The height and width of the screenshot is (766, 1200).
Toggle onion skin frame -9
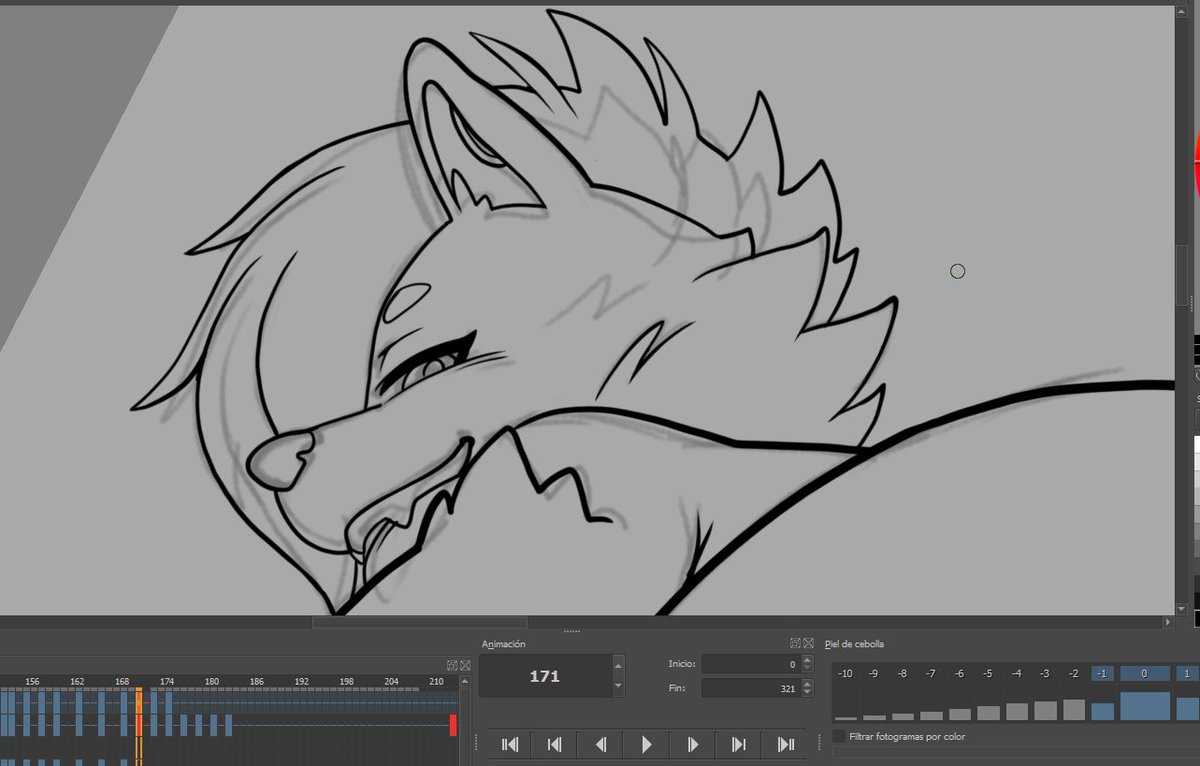coord(875,674)
